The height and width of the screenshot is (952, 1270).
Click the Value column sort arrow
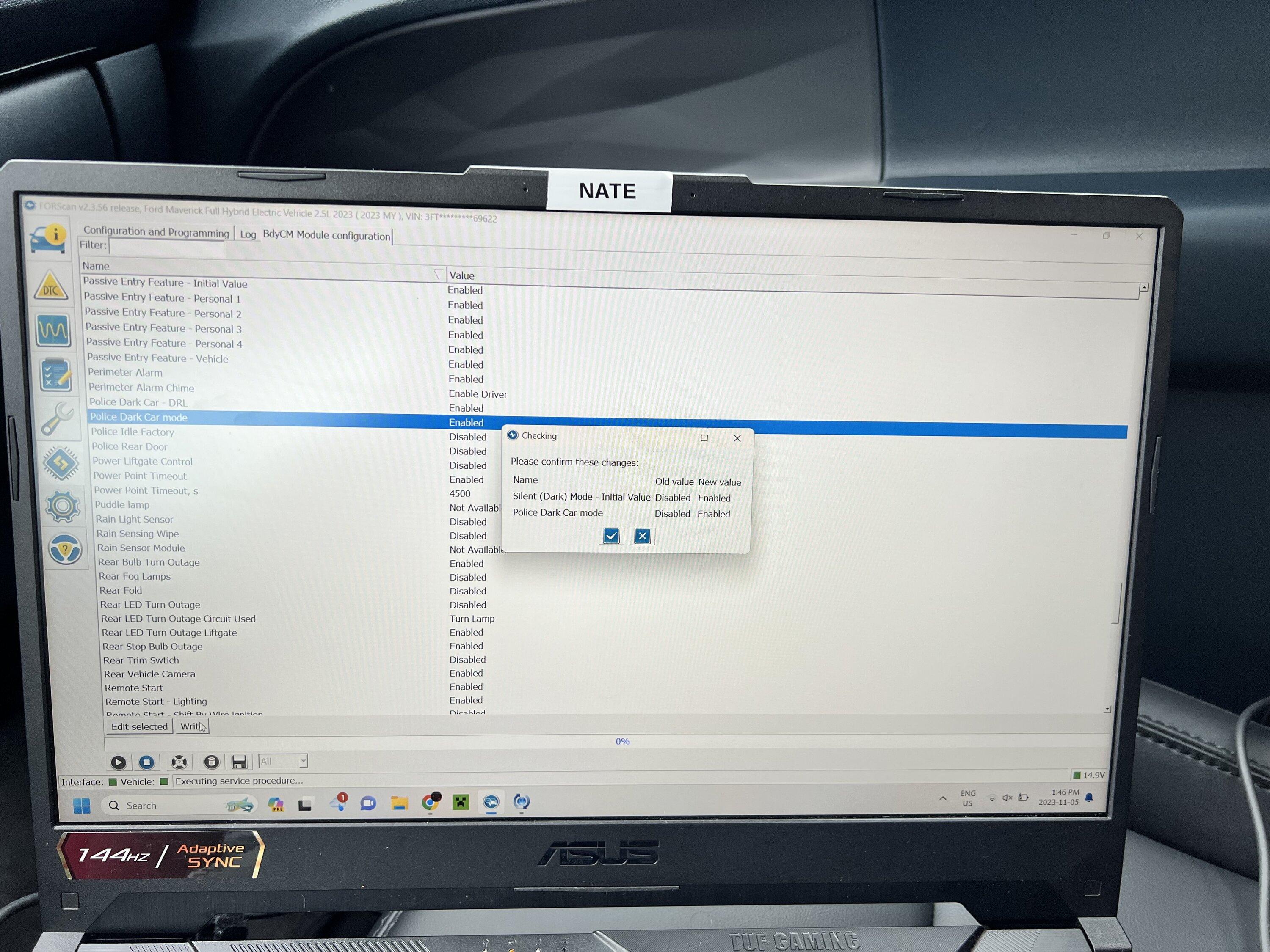[x=439, y=274]
